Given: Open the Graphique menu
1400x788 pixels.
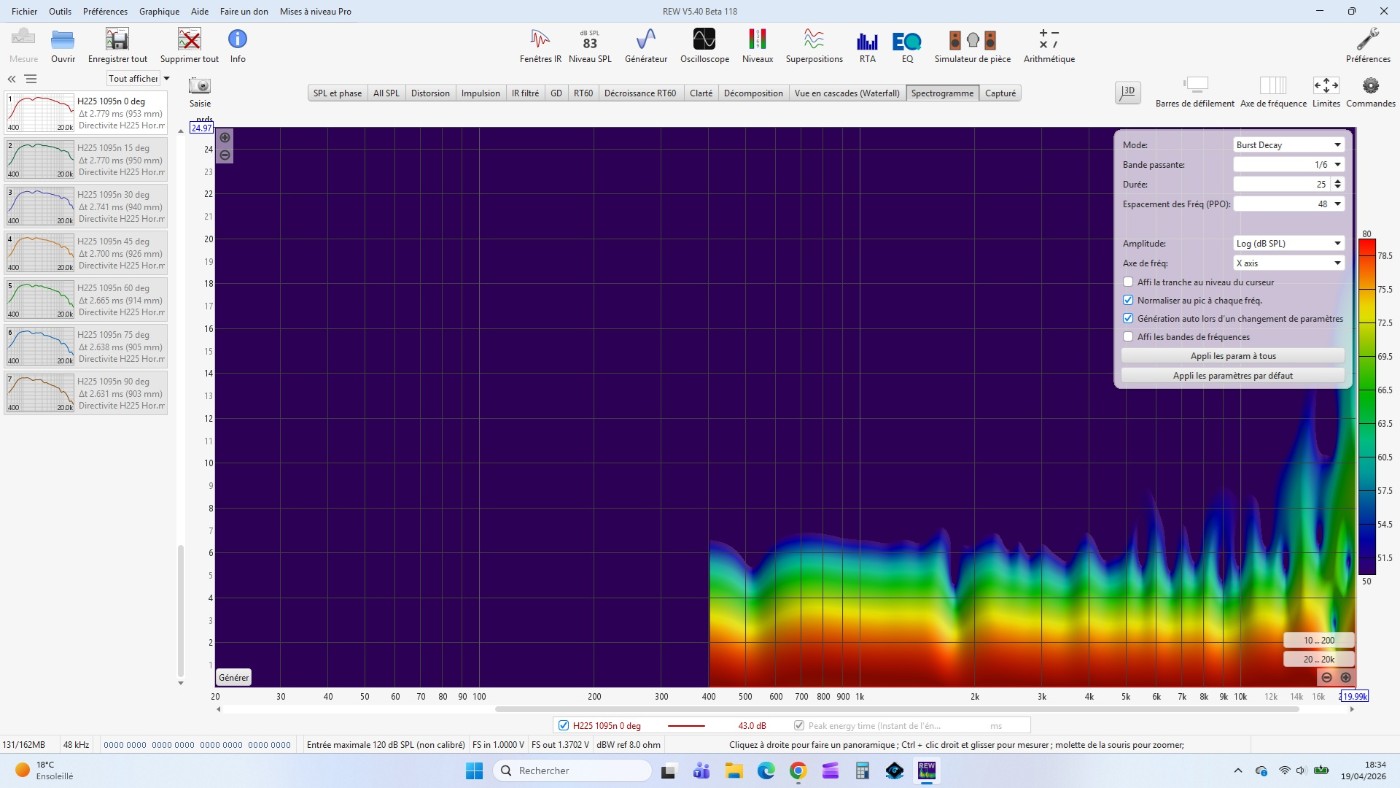Looking at the screenshot, I should point(159,11).
